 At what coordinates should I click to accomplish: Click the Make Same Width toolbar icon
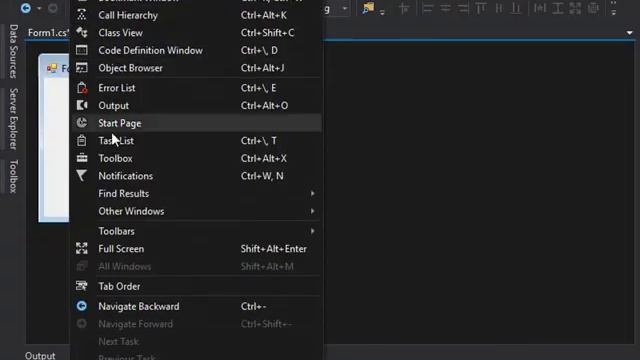point(540,8)
